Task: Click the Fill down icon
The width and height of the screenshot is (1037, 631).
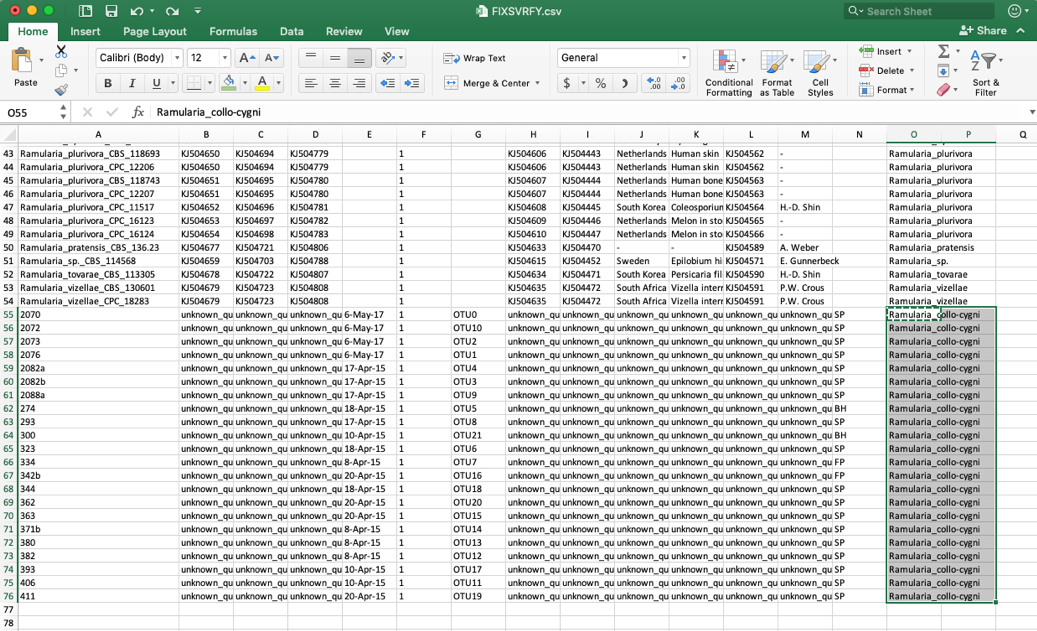Action: pyautogui.click(x=944, y=71)
